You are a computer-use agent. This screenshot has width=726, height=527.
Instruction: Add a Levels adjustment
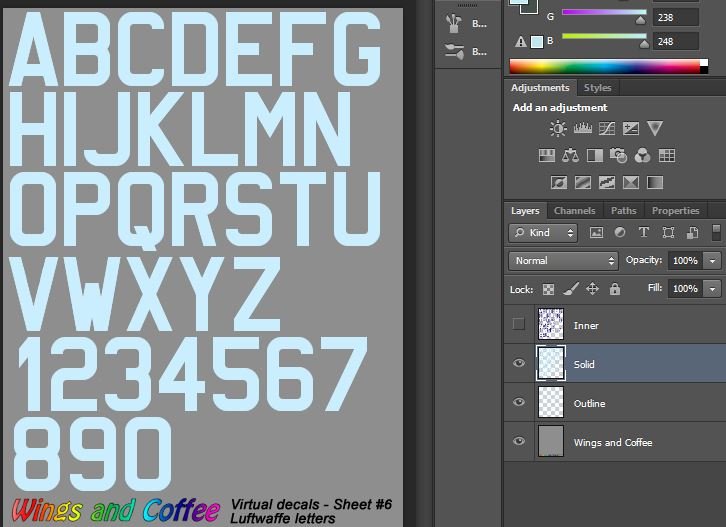(582, 129)
